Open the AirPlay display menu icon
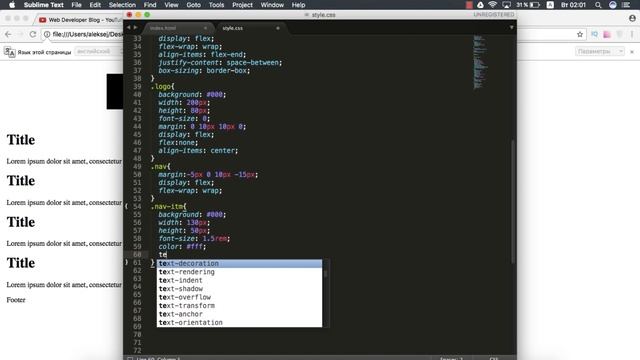This screenshot has height=360, width=640. pyautogui.click(x=506, y=5)
